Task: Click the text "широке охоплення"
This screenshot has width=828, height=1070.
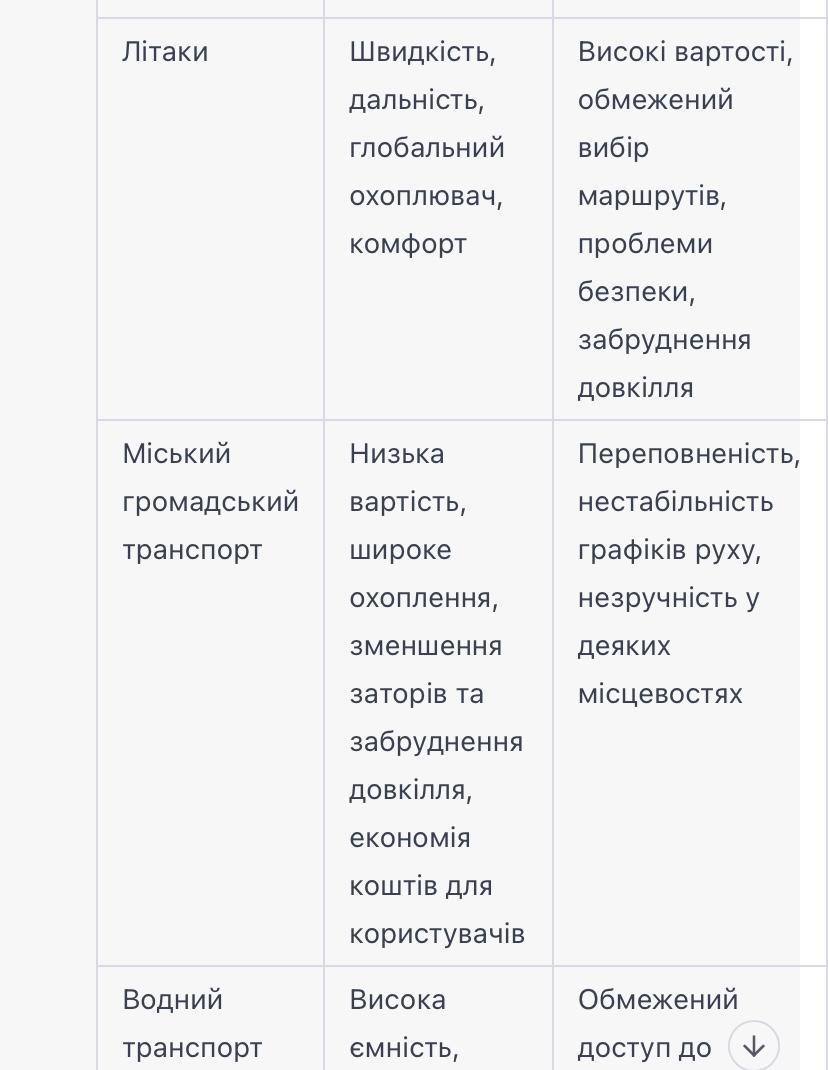Action: point(423,574)
